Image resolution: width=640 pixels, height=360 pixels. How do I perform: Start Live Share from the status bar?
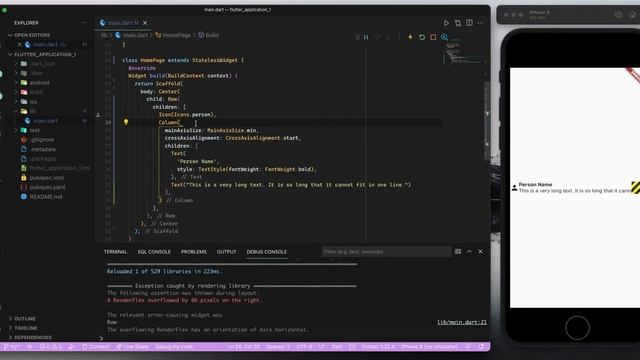(133, 347)
